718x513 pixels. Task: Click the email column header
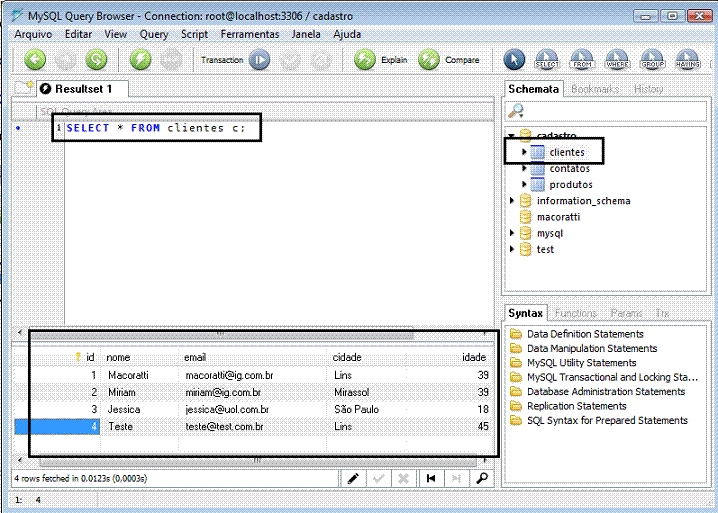pyautogui.click(x=252, y=357)
